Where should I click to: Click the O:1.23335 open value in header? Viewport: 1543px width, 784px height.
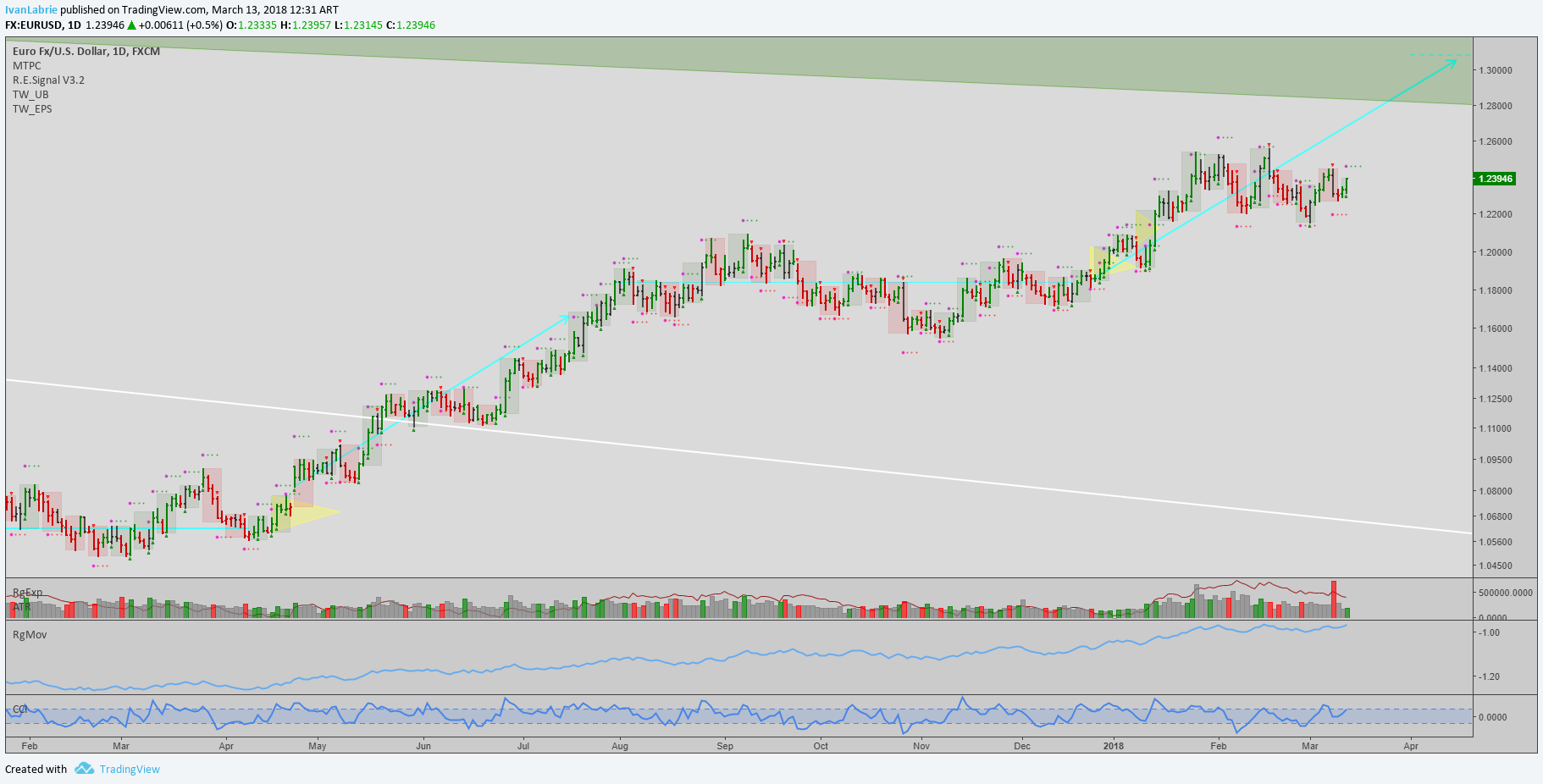point(251,25)
